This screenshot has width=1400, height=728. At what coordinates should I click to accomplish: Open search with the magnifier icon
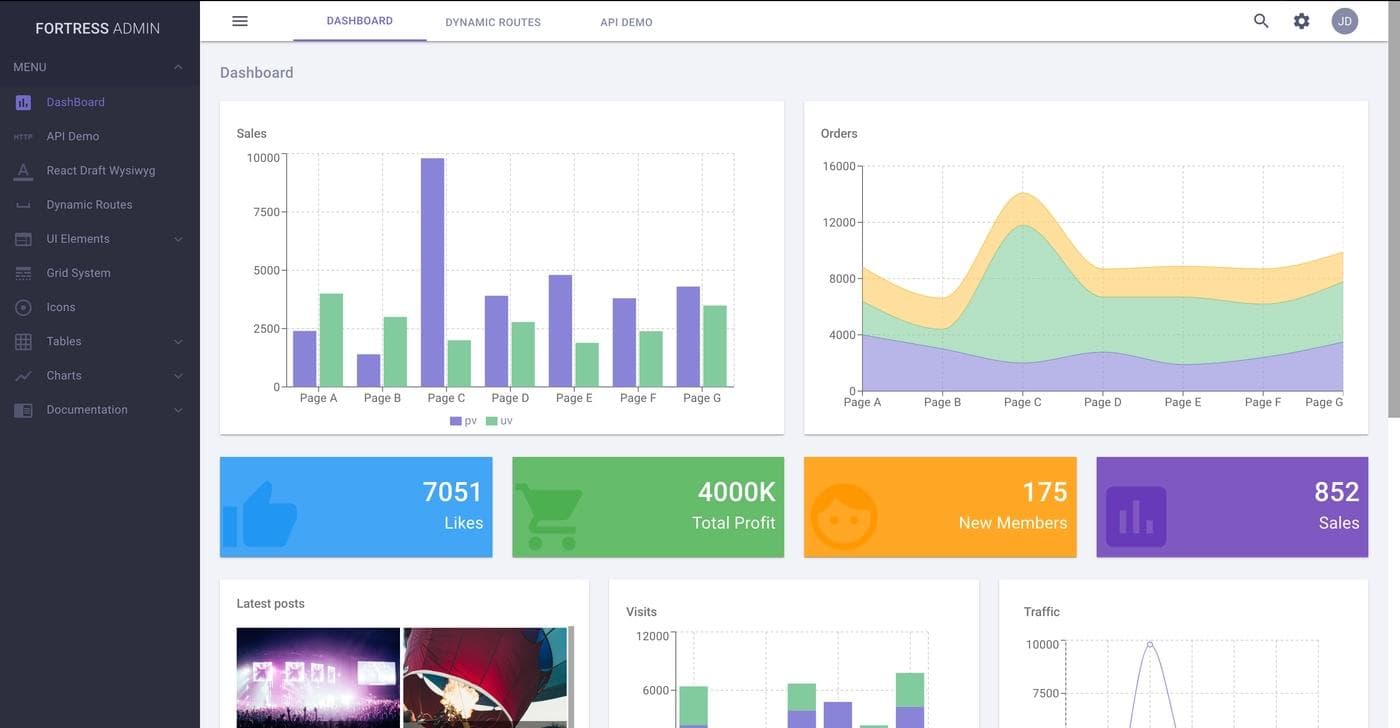[x=1261, y=21]
